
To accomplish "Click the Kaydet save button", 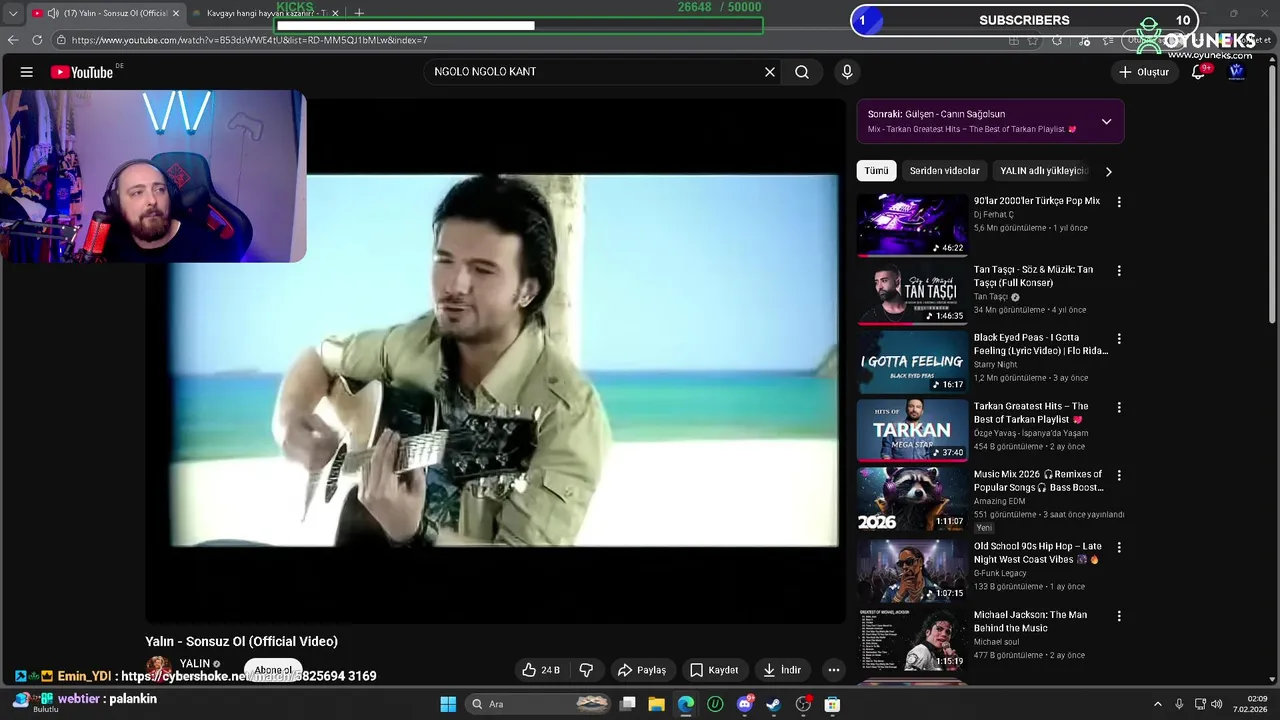I will [714, 670].
